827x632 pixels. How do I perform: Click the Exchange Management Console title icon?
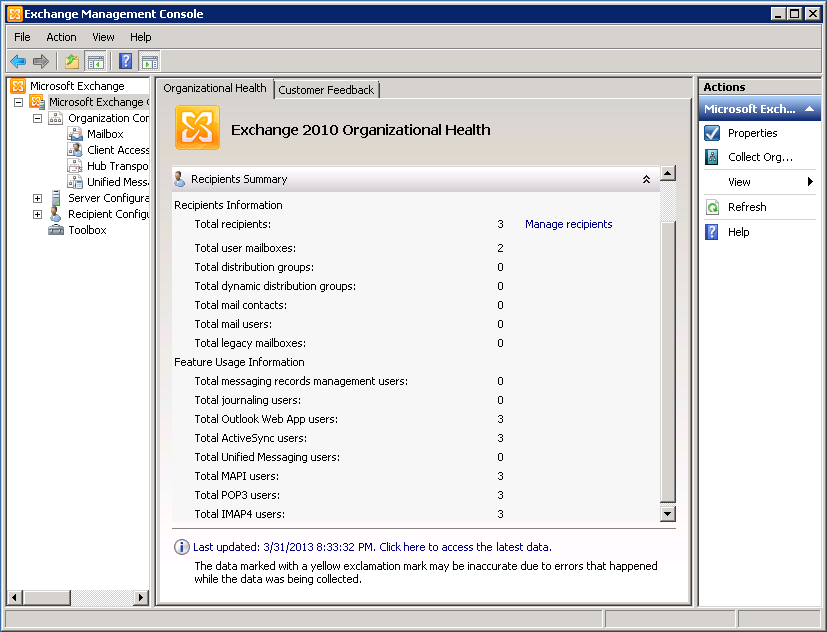point(15,14)
